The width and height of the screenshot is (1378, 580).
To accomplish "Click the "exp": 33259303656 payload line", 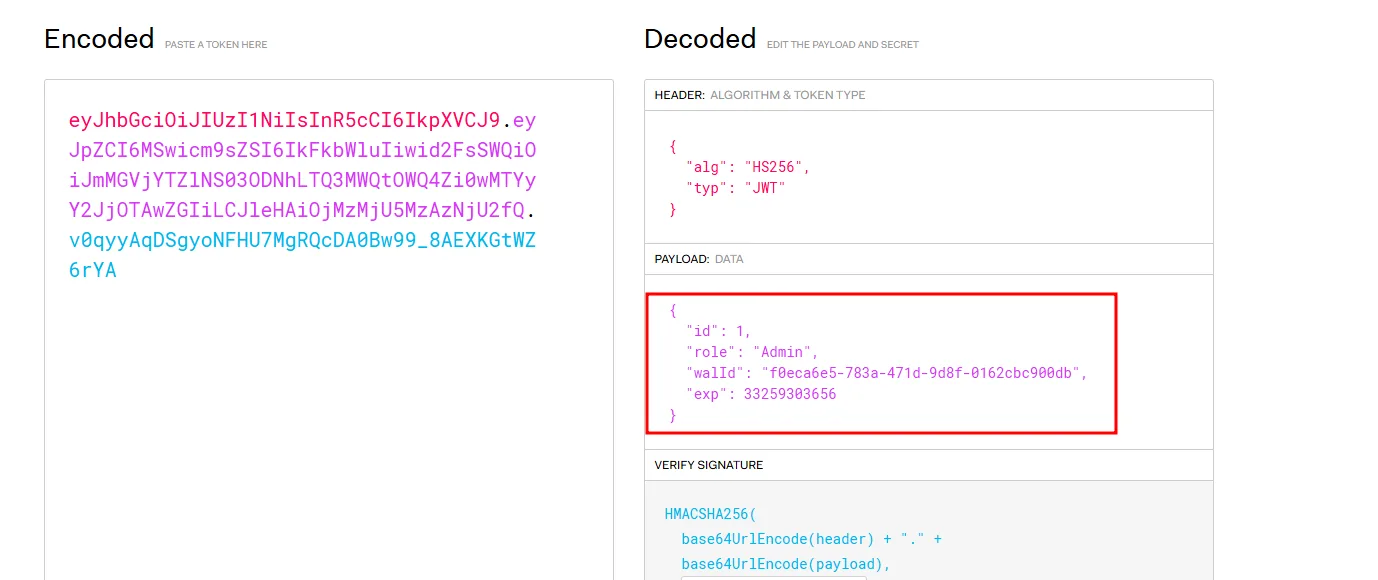I will pyautogui.click(x=761, y=394).
